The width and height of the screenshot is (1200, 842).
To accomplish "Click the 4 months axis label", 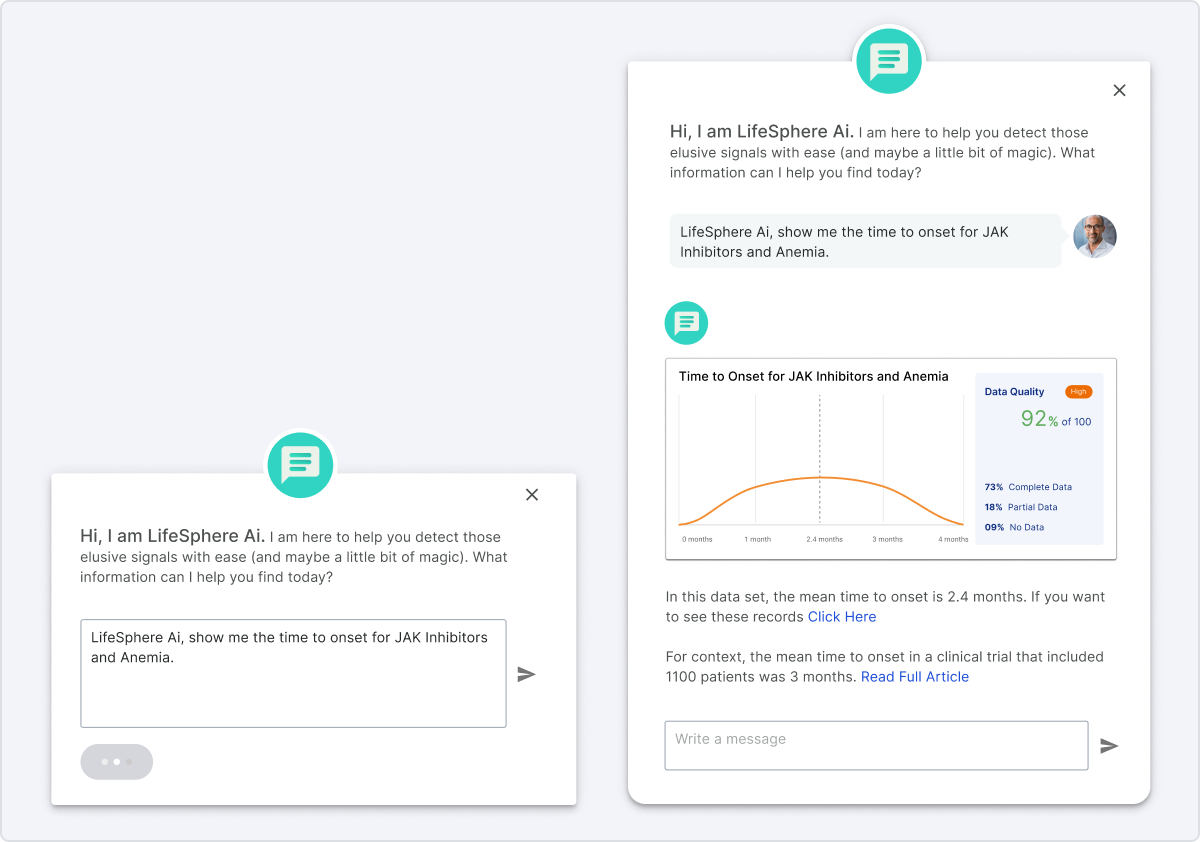I will [953, 539].
